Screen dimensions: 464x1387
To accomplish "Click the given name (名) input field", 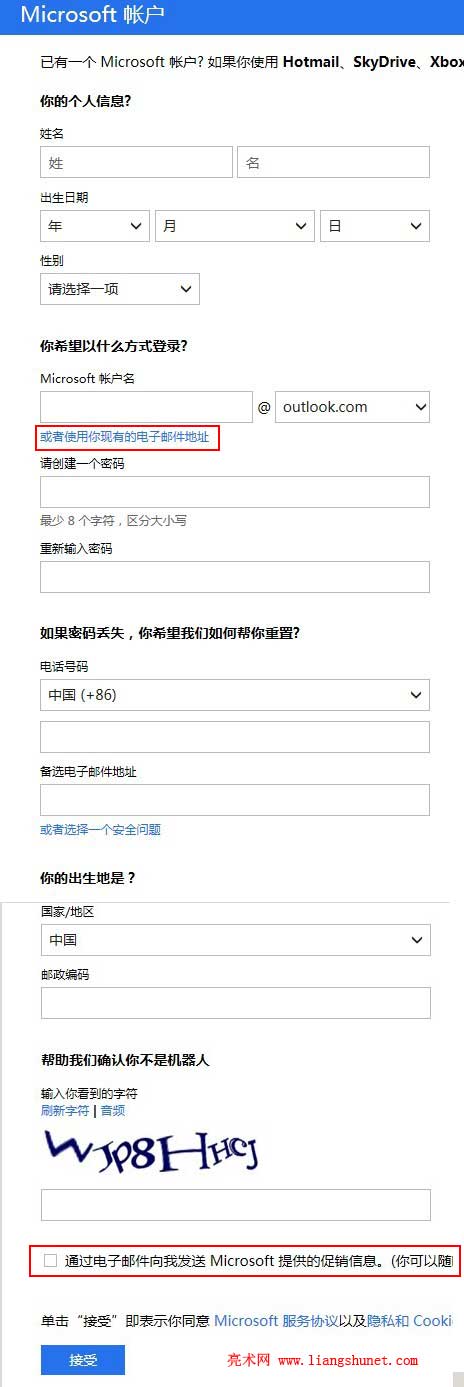I will tap(333, 162).
